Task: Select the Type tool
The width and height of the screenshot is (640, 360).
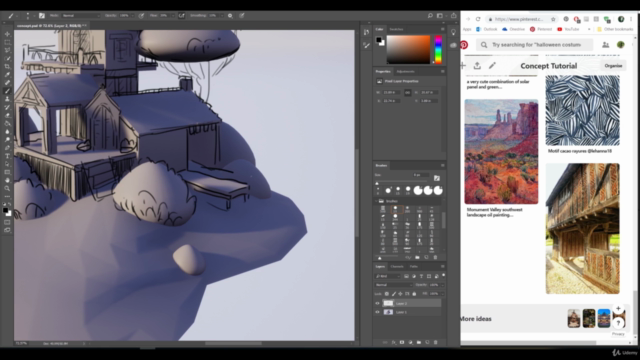Action: (7, 156)
